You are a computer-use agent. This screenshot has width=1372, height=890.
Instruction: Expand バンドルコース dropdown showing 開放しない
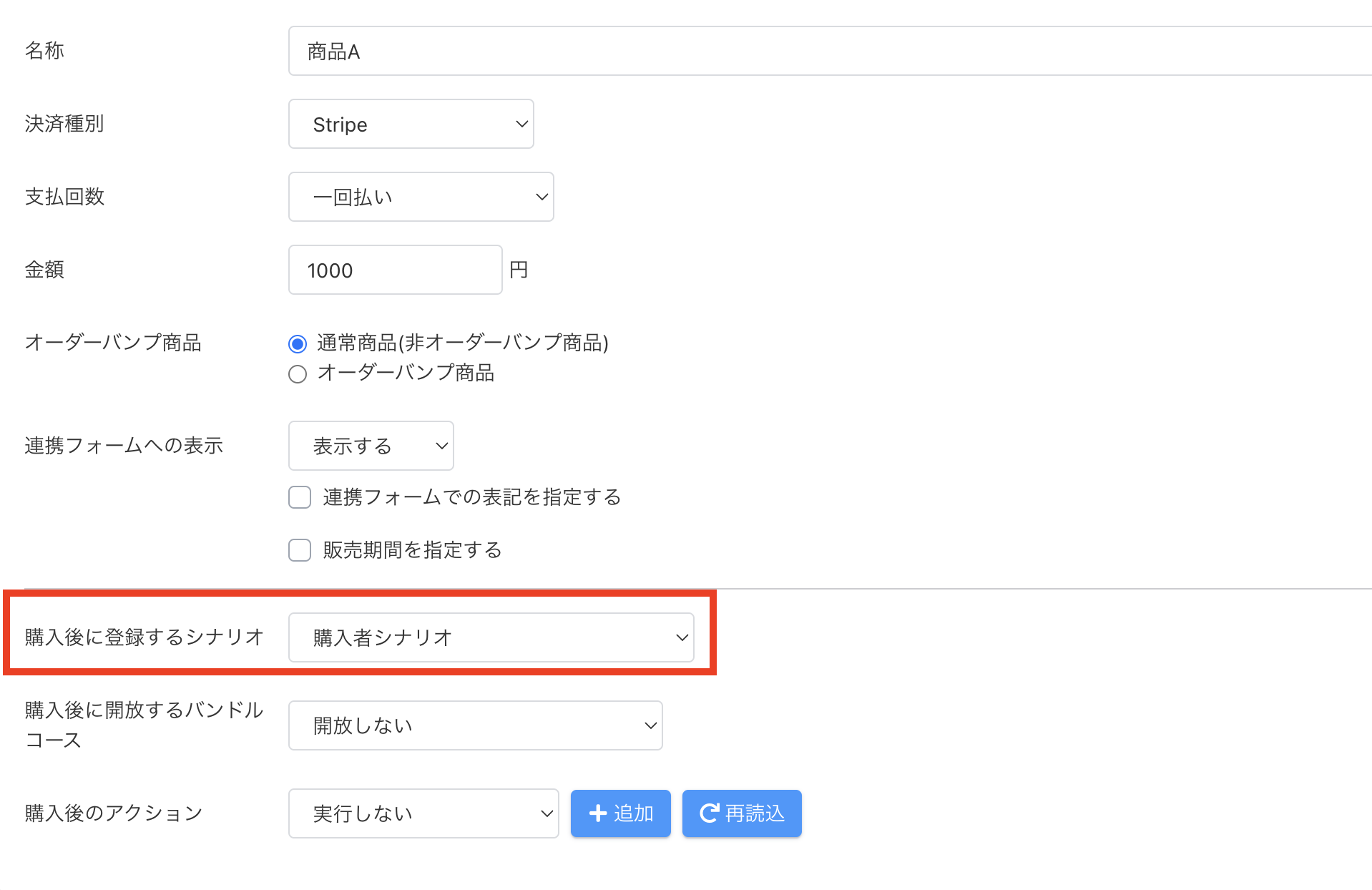(x=475, y=725)
